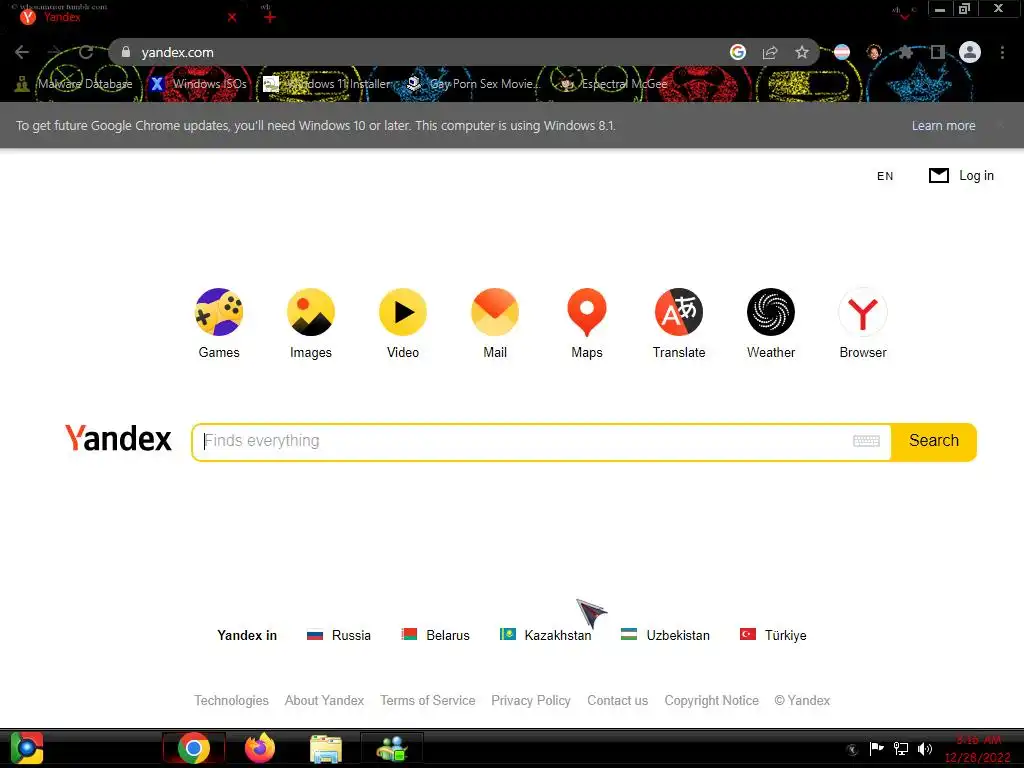Click the Action Center flag icon
The width and height of the screenshot is (1024, 768).
pyautogui.click(x=876, y=748)
